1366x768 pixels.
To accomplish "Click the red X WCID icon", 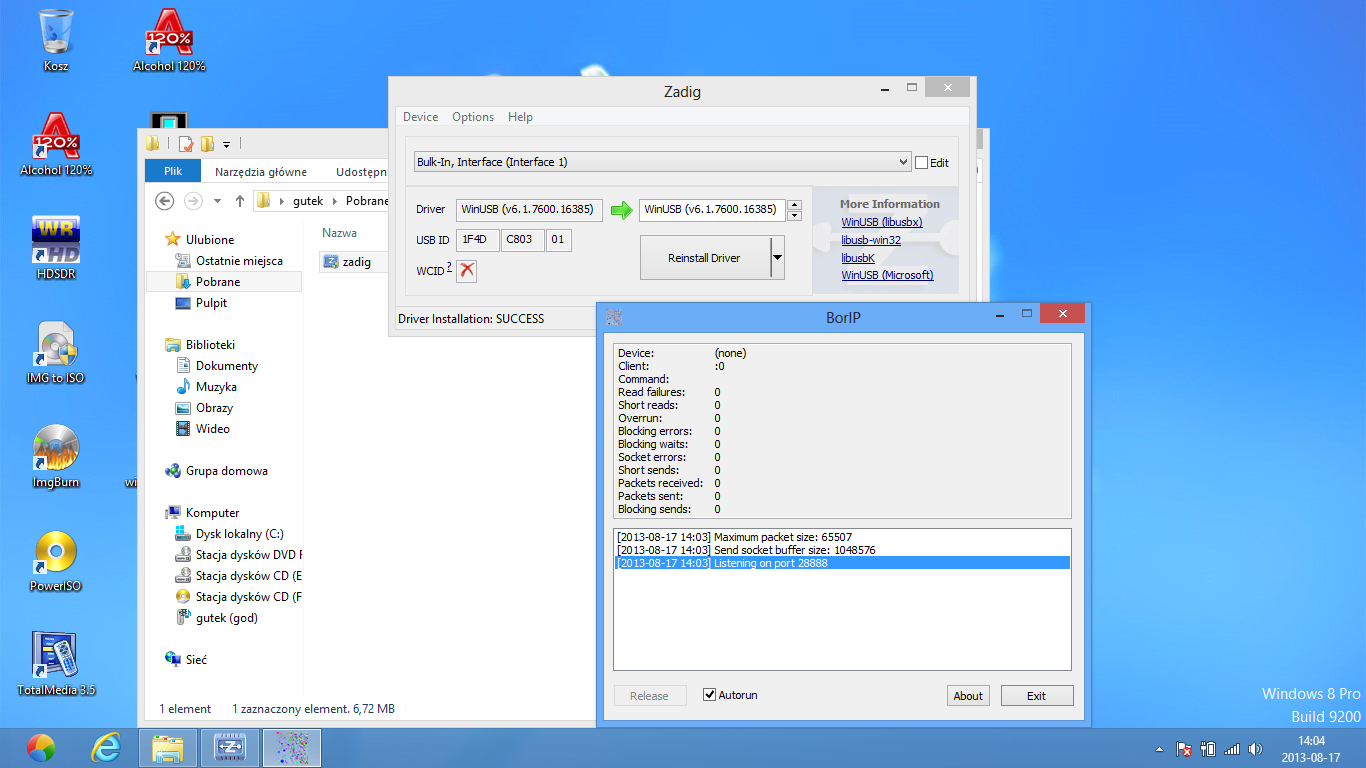I will coord(467,271).
